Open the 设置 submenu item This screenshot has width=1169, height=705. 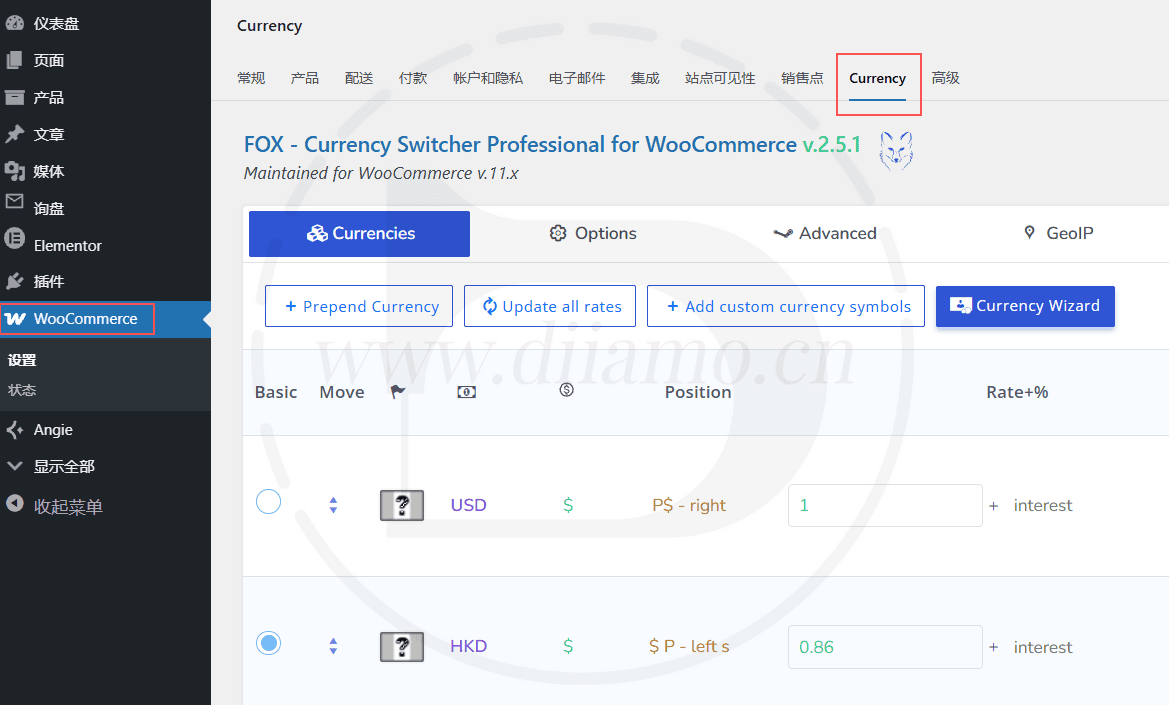(22, 361)
